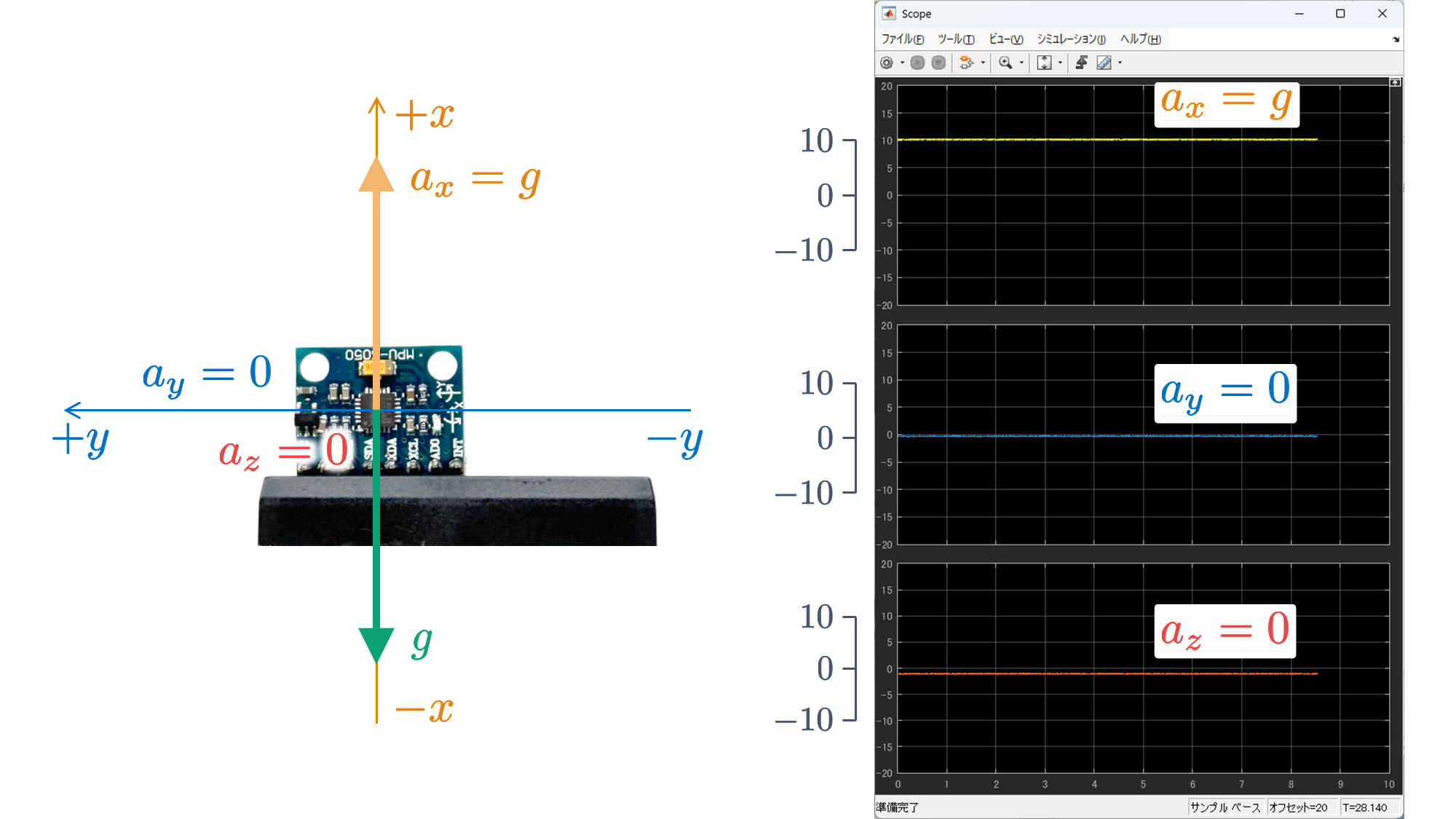
Task: Select the zoom magnifier tool
Action: [x=1005, y=63]
